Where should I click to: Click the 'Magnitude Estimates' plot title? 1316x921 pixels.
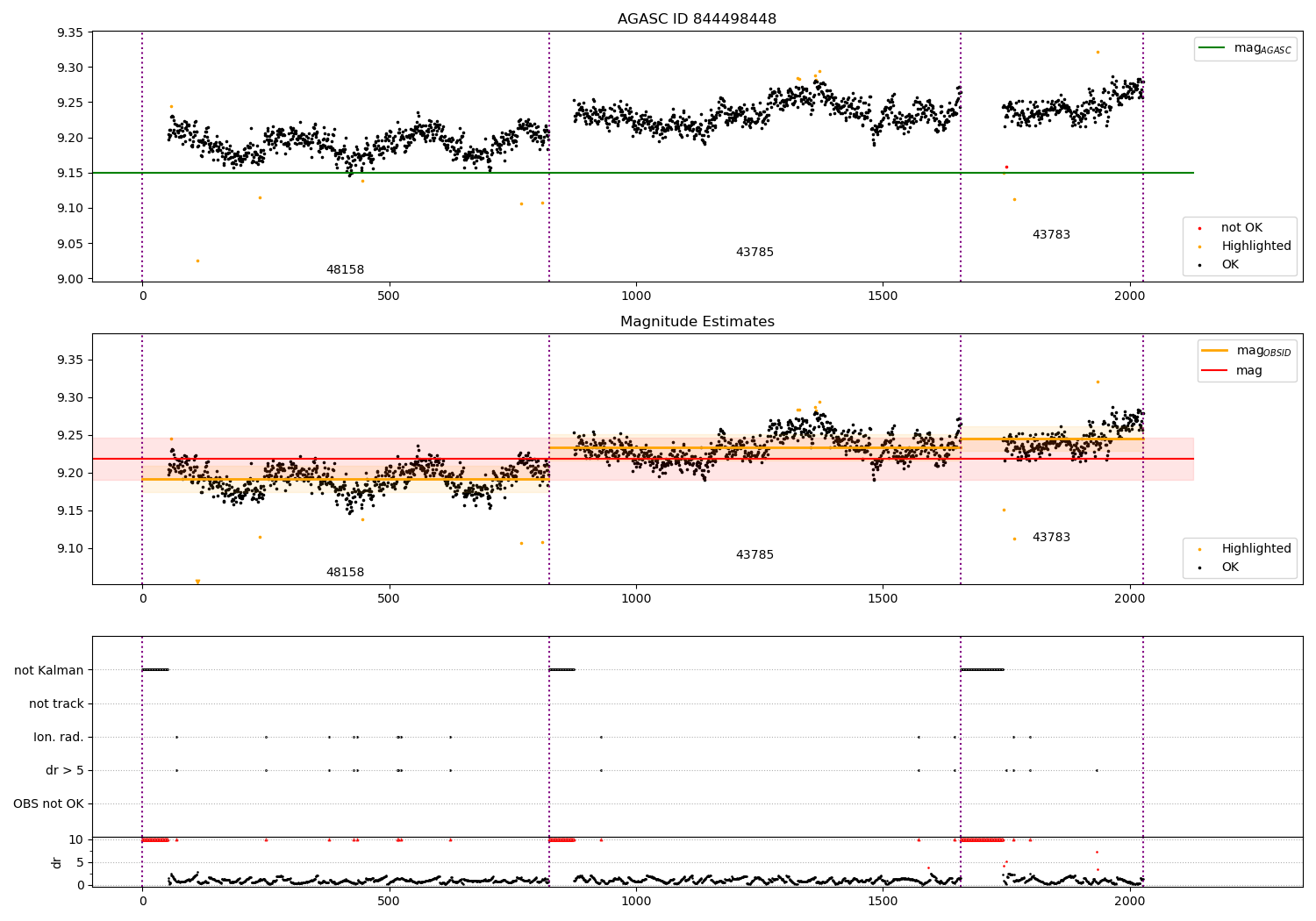point(697,322)
